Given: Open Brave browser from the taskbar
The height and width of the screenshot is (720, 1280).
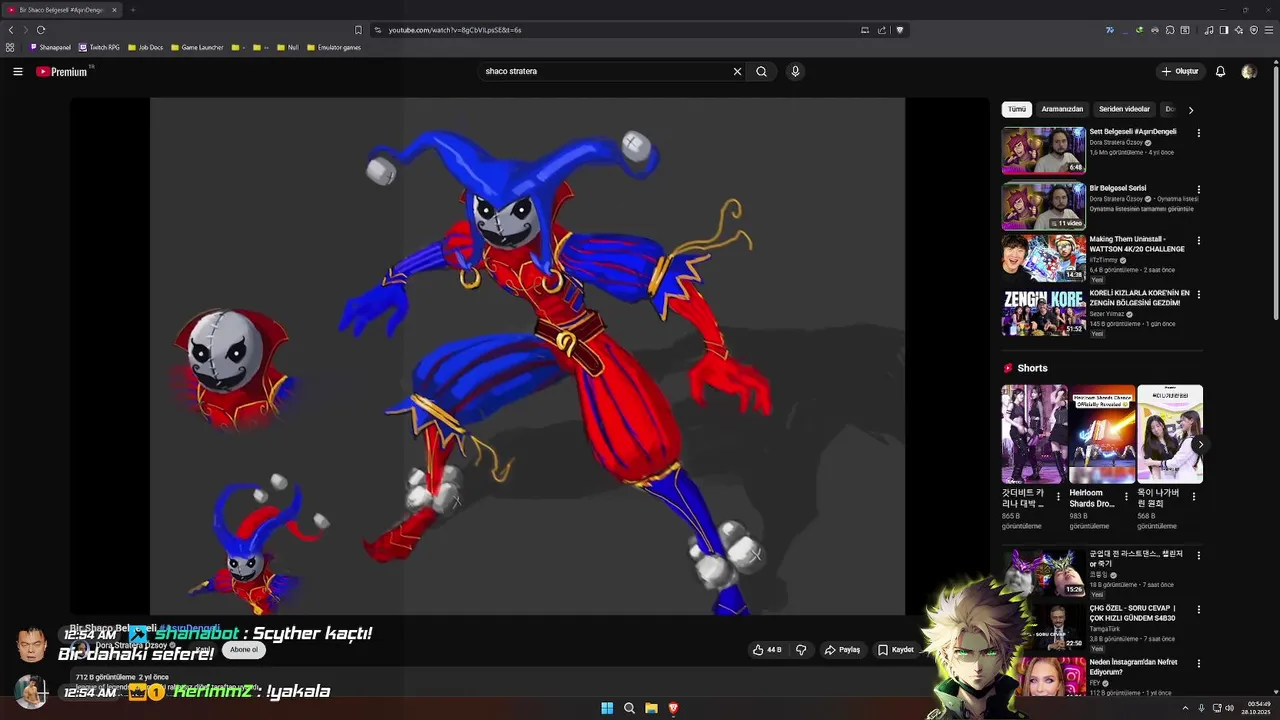Looking at the screenshot, I should click(673, 708).
